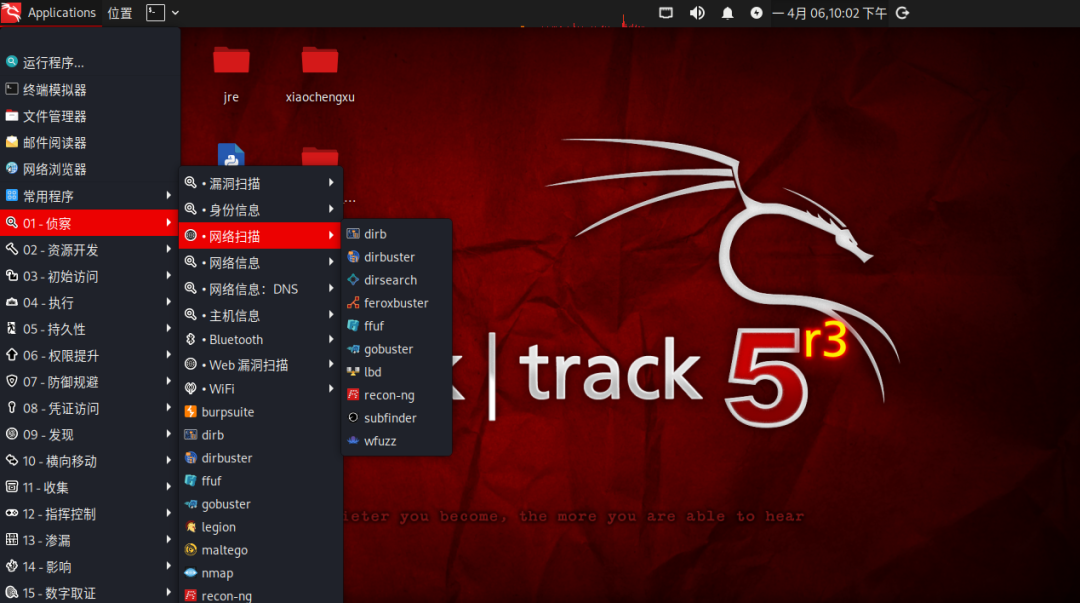Launch gobuster in middle menu list
Image resolution: width=1080 pixels, height=603 pixels.
pos(260,504)
